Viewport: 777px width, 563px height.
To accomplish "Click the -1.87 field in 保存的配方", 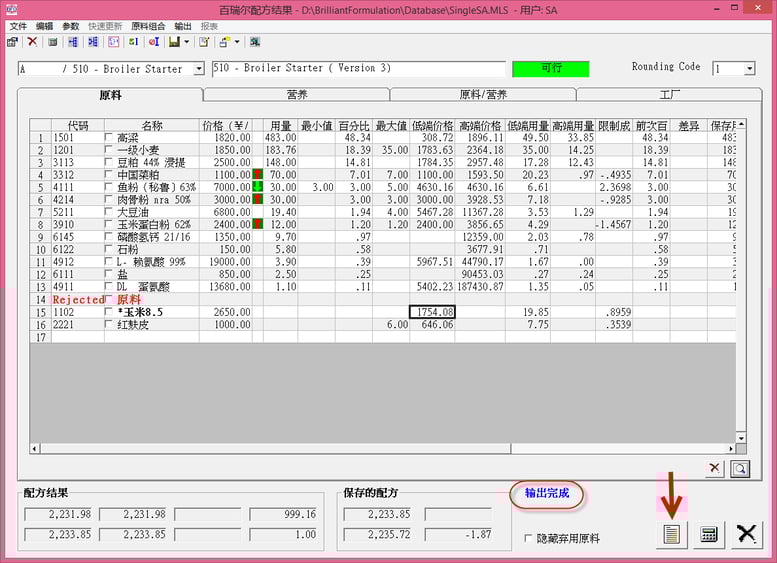I will coord(458,534).
